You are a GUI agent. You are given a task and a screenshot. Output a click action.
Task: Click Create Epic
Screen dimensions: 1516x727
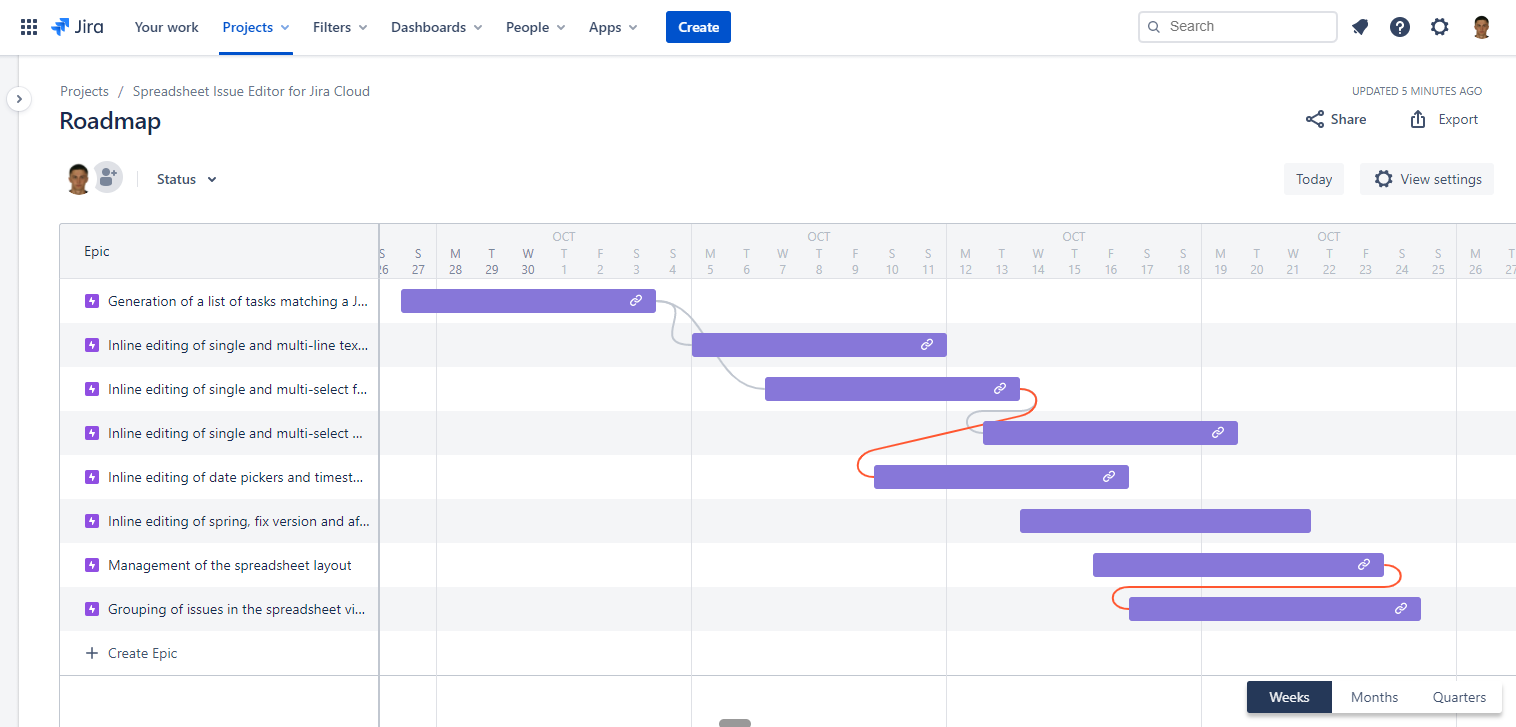pyautogui.click(x=142, y=653)
